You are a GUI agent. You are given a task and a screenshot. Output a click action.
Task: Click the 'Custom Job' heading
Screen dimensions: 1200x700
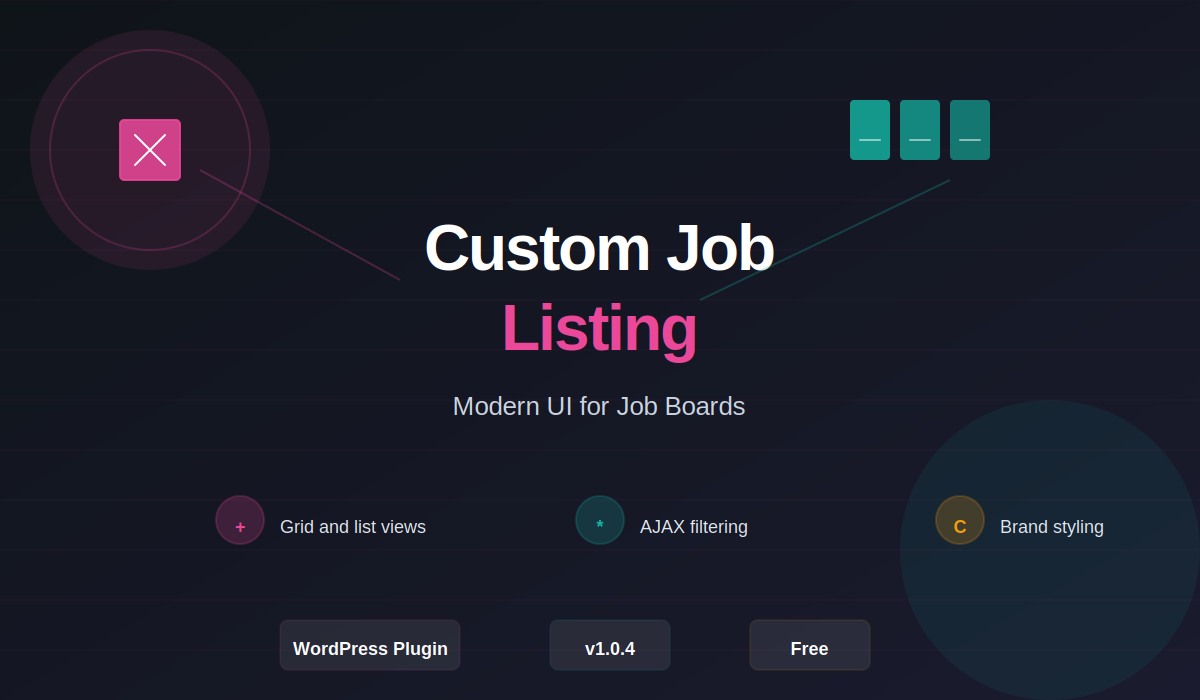point(599,248)
